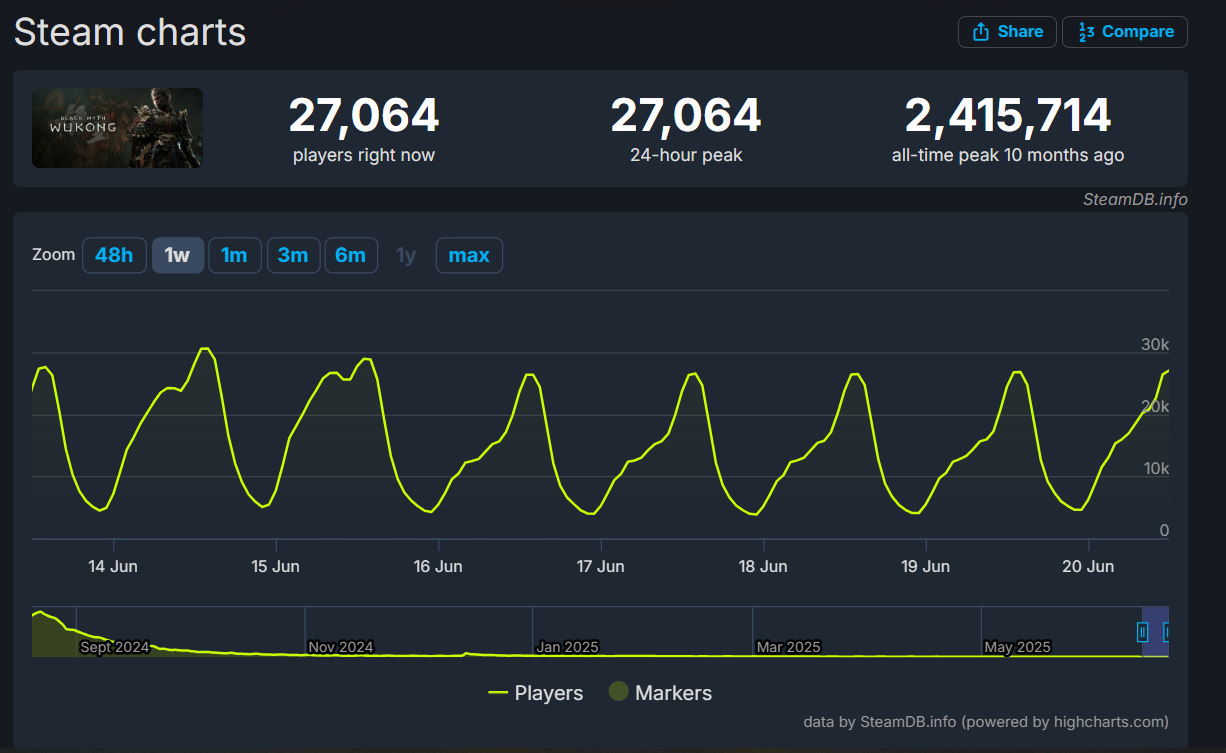This screenshot has height=753, width=1226.
Task: Click May 2025 in the navigator
Action: click(x=1018, y=647)
